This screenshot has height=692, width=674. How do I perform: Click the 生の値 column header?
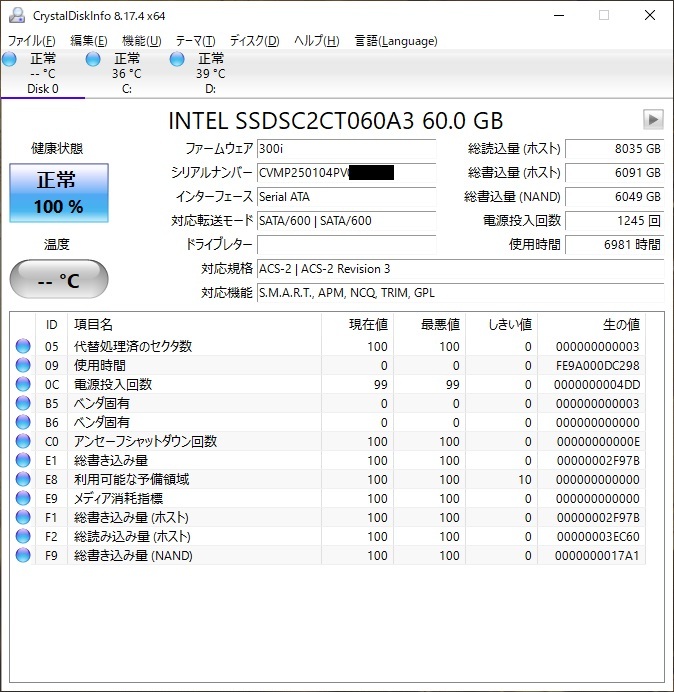point(591,325)
